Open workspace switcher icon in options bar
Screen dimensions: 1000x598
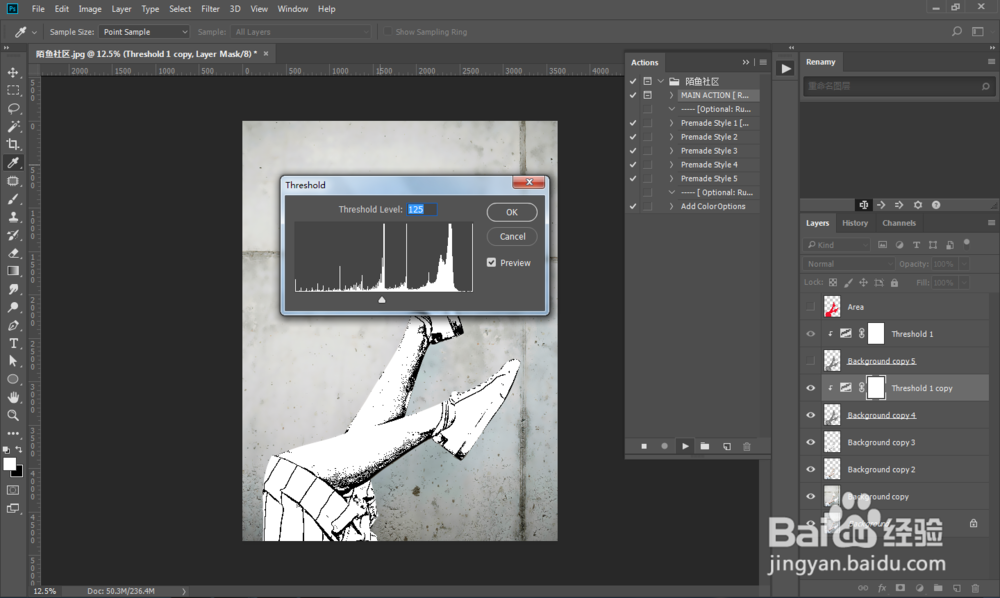point(978,31)
